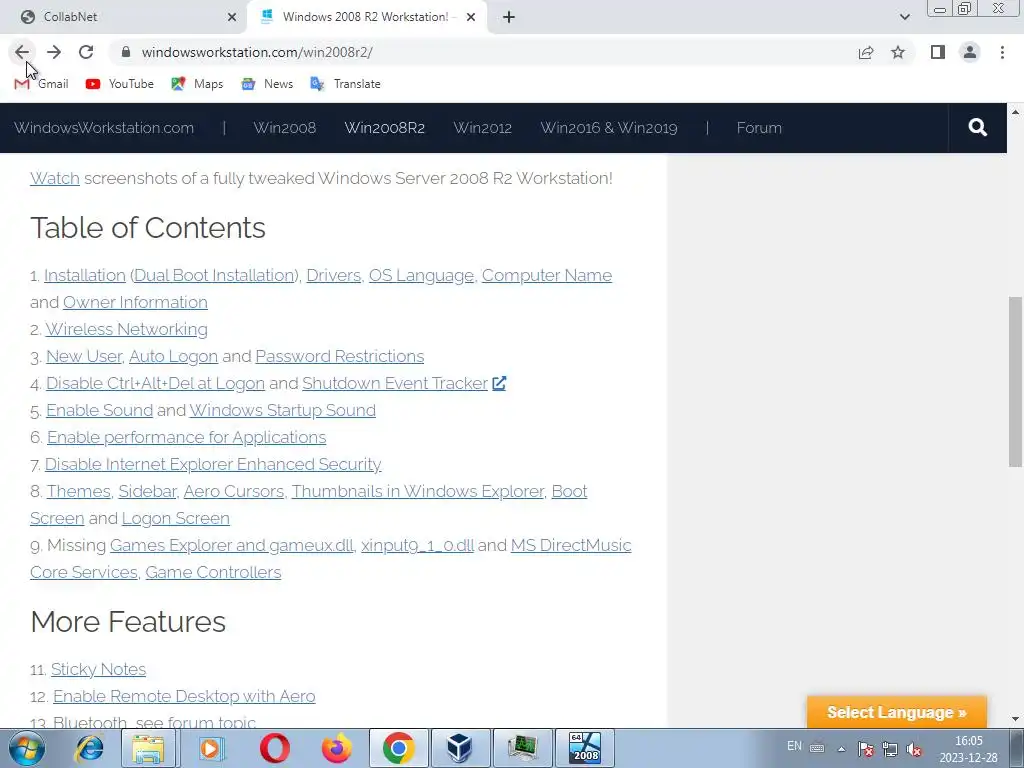Open the Drivers link

pyautogui.click(x=334, y=276)
